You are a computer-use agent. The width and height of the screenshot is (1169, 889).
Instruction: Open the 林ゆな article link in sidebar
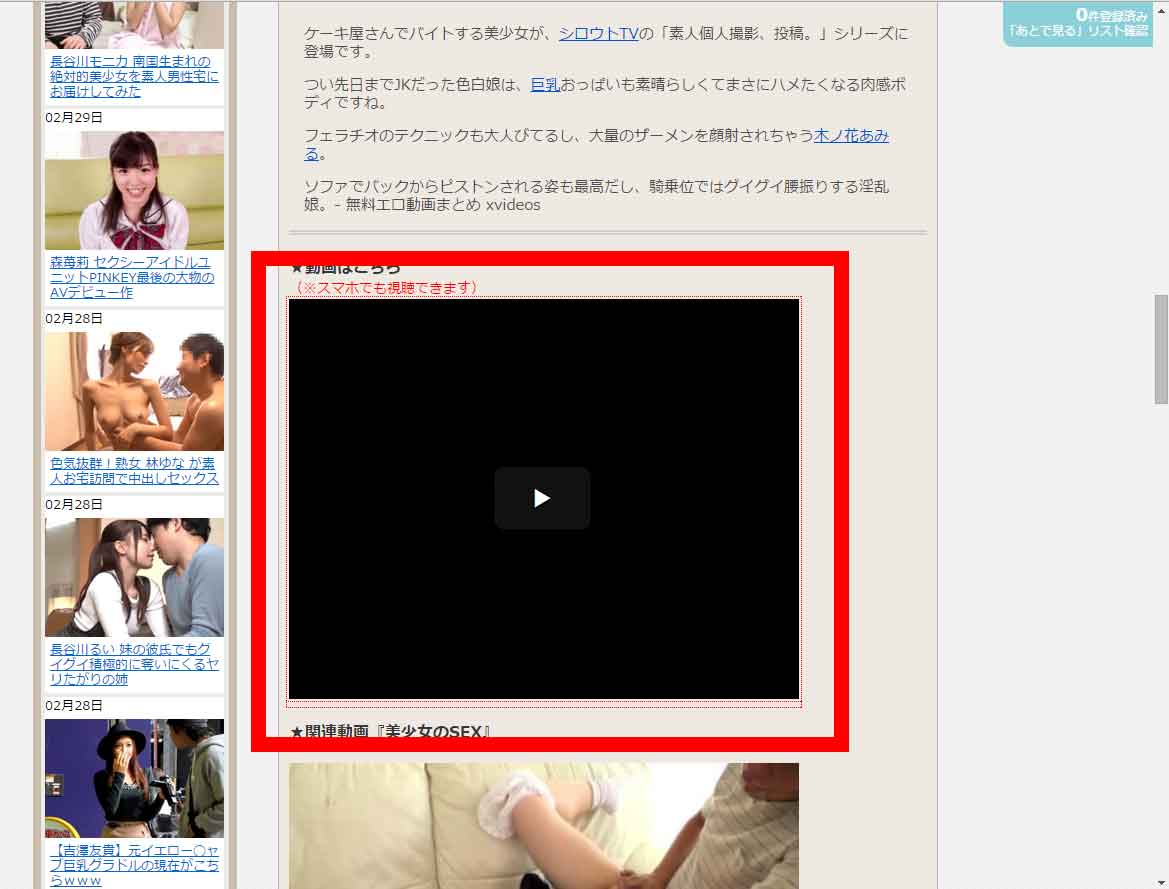coord(134,471)
